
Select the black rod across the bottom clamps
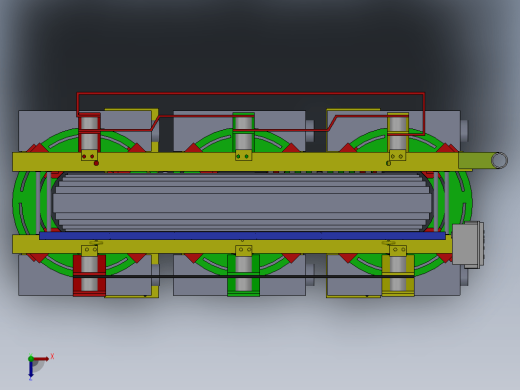click(243, 276)
